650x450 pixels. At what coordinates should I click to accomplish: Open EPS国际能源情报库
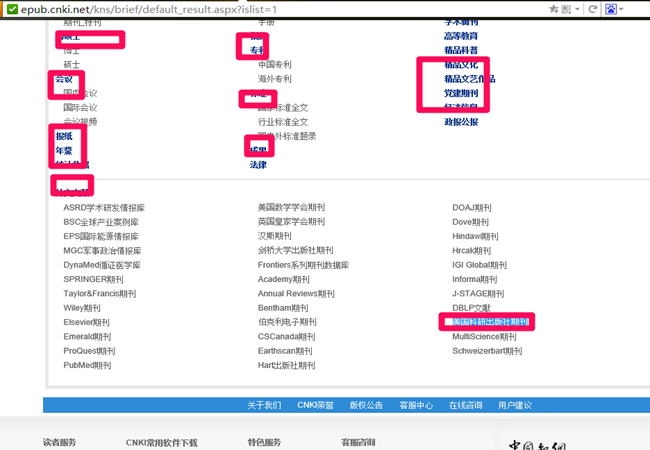(x=101, y=236)
